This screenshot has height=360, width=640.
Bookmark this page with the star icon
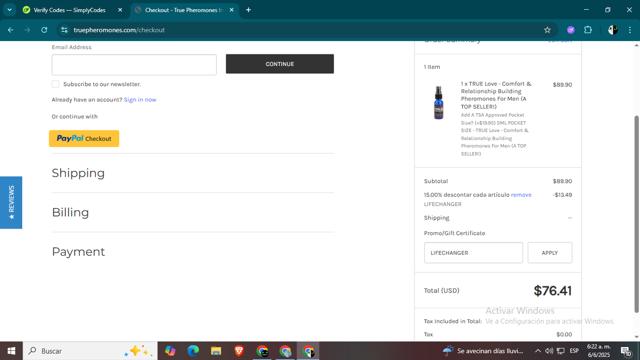[547, 30]
